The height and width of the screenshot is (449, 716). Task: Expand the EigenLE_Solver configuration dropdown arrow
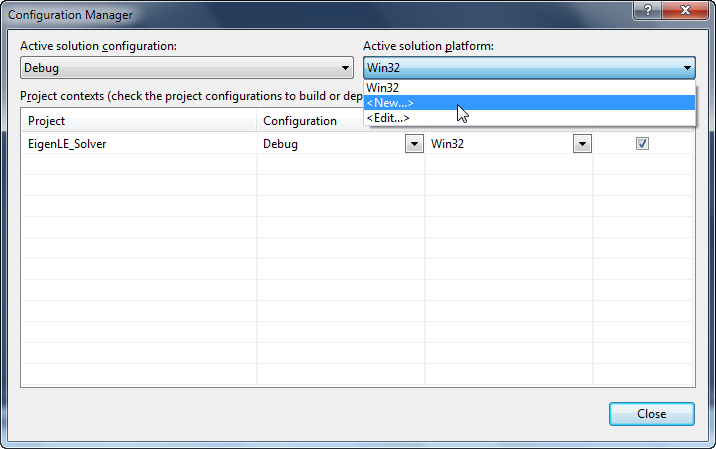413,144
